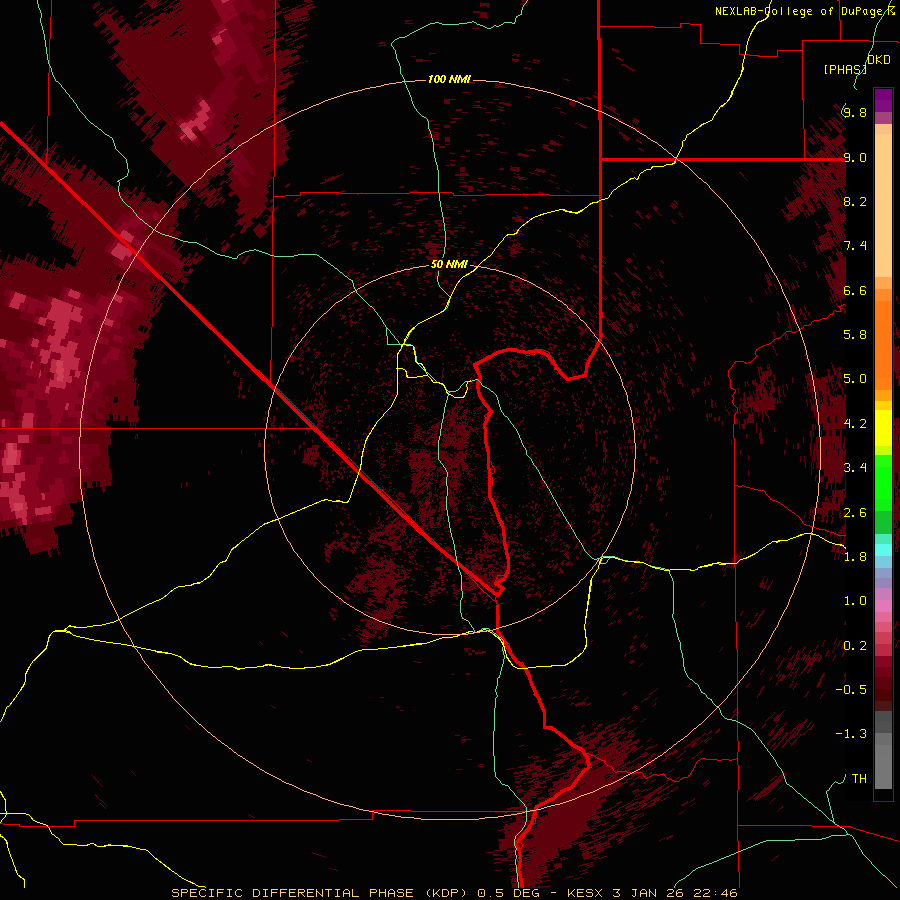Viewport: 900px width, 900px height.
Task: Click the 100 NMI range ring label
Action: tap(449, 79)
